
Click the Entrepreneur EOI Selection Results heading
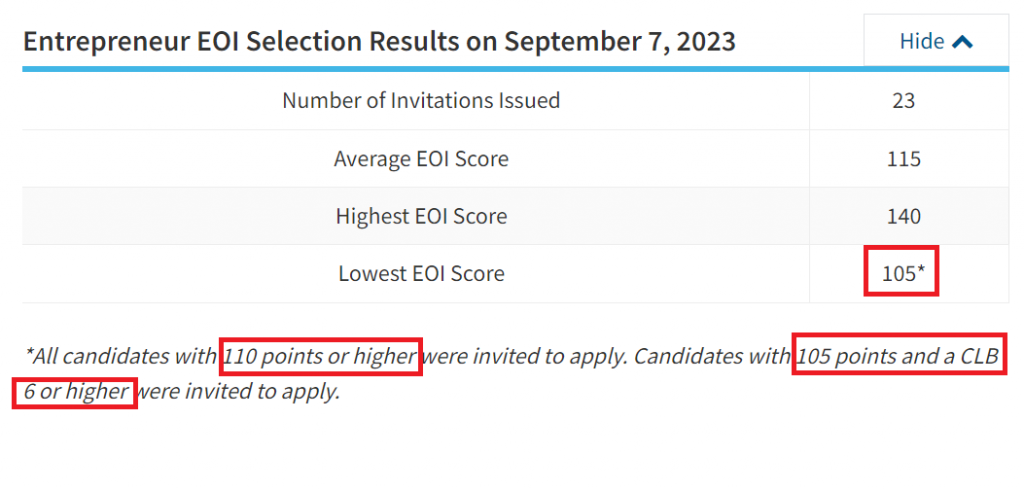tap(379, 41)
